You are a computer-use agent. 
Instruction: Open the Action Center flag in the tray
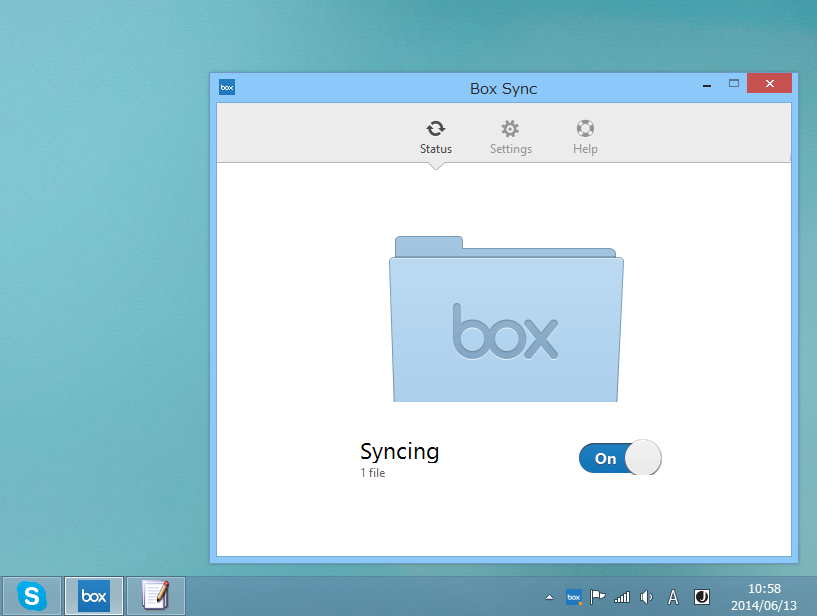click(597, 597)
